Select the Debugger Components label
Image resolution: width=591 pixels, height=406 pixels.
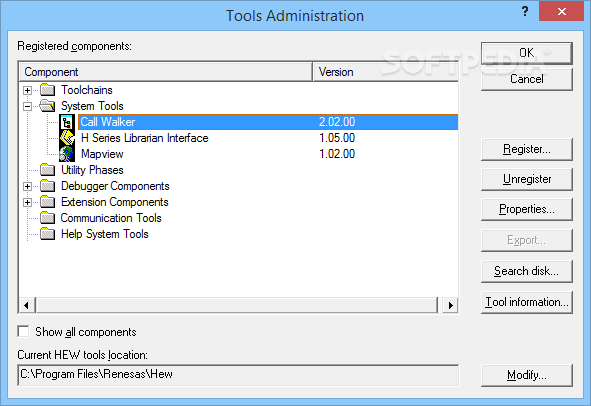click(115, 186)
